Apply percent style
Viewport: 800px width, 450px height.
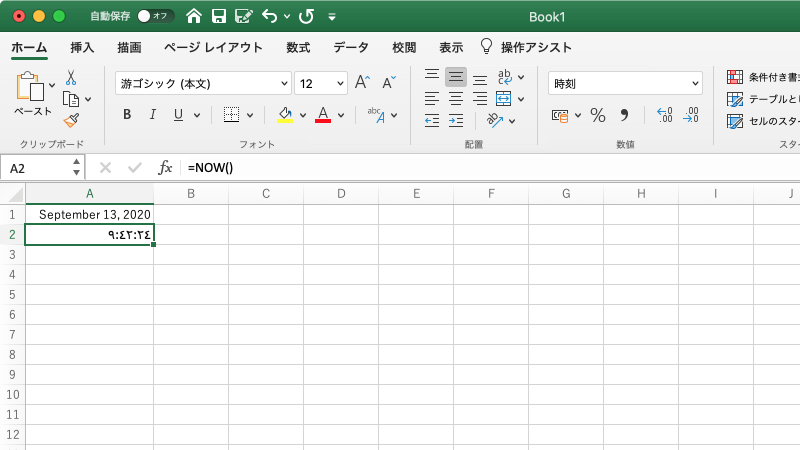[x=597, y=115]
